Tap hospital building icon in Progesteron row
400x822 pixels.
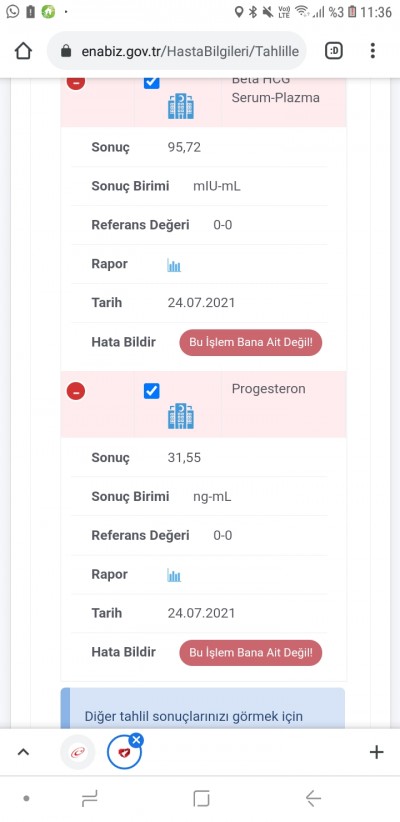(181, 416)
